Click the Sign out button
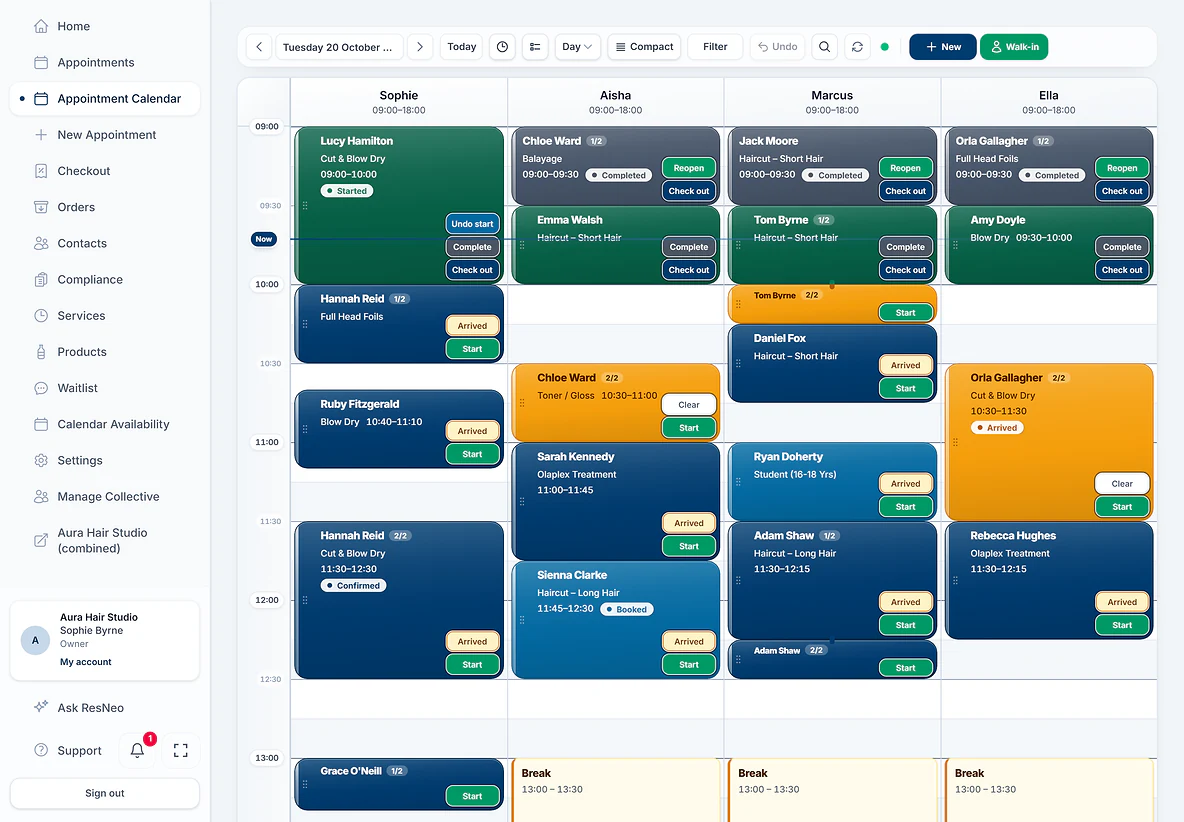This screenshot has width=1184, height=822. point(105,793)
